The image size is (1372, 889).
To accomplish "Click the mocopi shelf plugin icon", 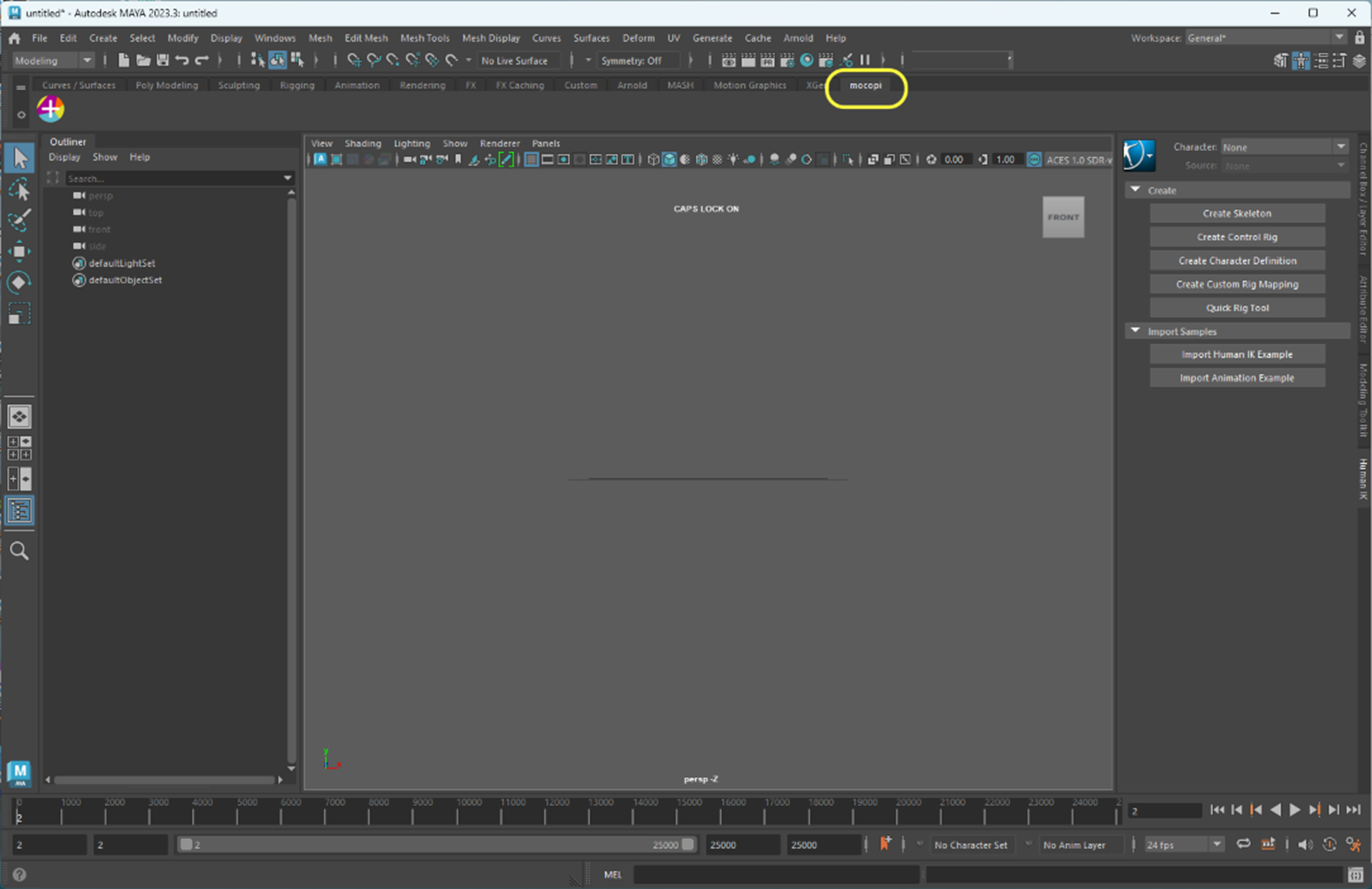I will 51,109.
